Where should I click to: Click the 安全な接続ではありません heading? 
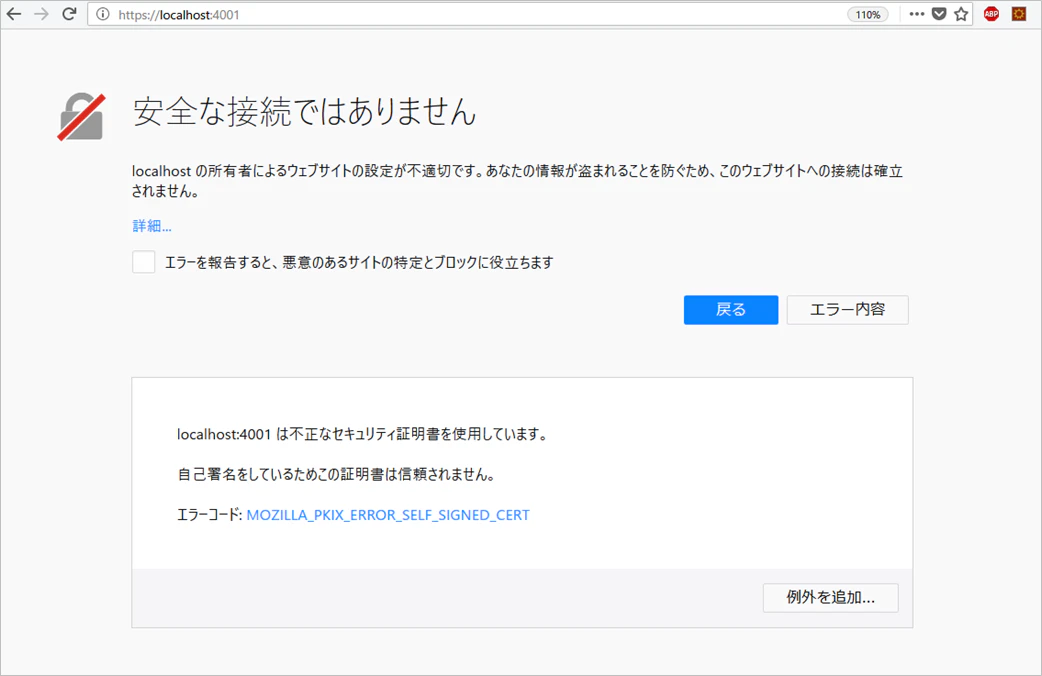(x=305, y=112)
